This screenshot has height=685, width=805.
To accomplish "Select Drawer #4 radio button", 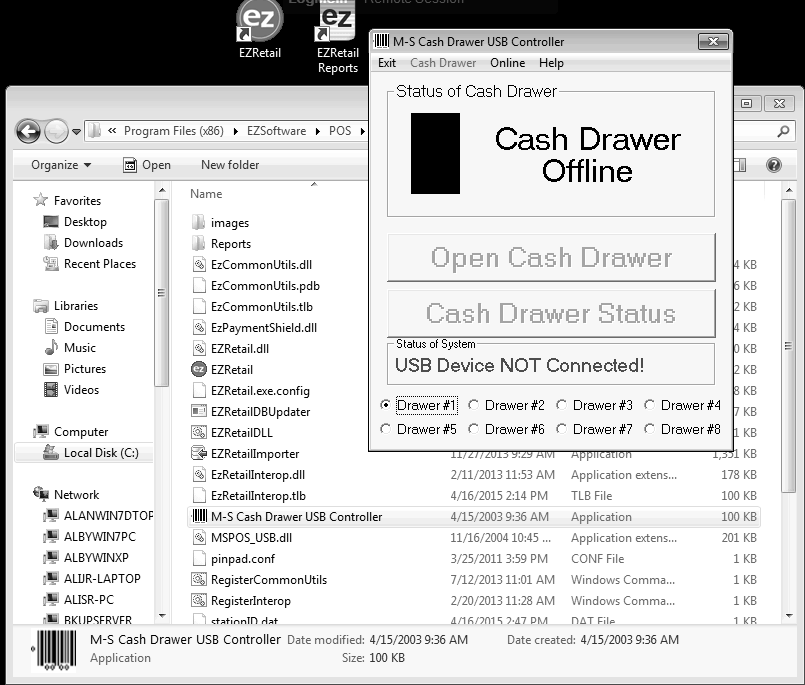I will click(649, 405).
